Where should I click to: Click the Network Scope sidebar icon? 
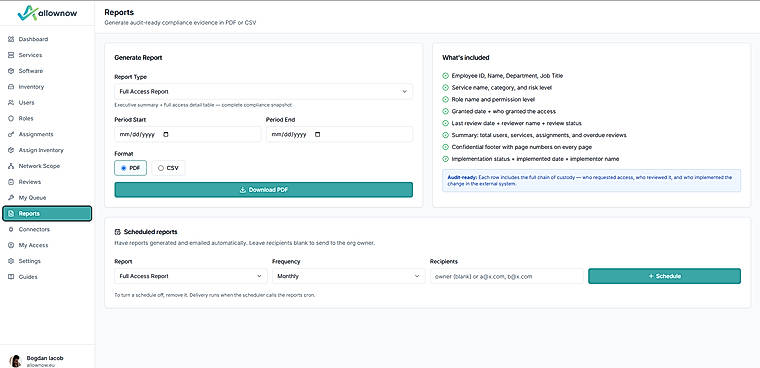click(x=11, y=166)
